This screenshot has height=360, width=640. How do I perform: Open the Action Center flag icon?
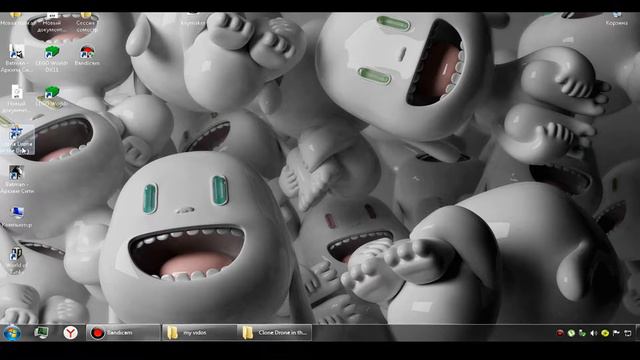coord(616,333)
